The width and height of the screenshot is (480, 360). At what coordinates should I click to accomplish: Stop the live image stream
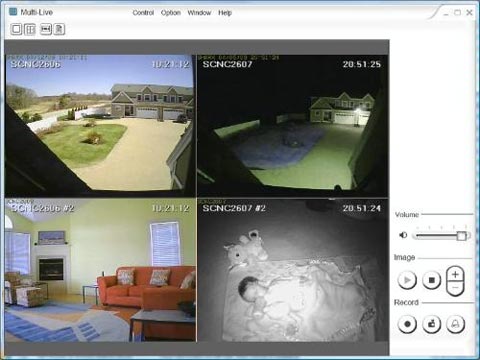point(432,280)
